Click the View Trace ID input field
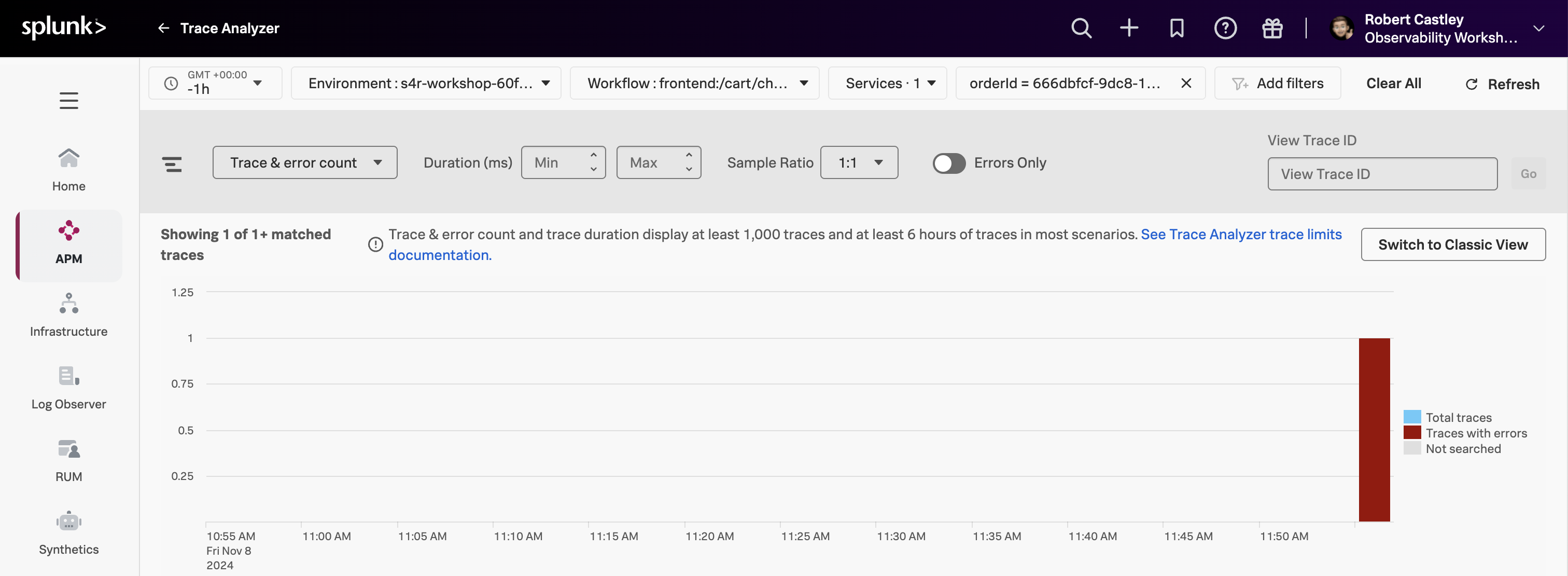 1382,173
